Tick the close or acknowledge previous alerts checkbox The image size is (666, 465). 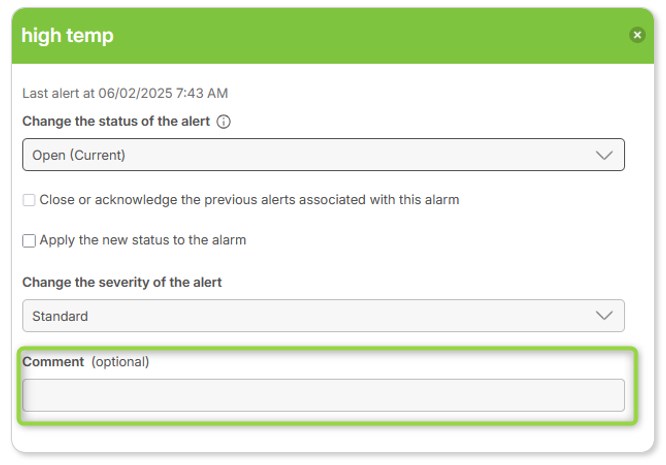29,200
